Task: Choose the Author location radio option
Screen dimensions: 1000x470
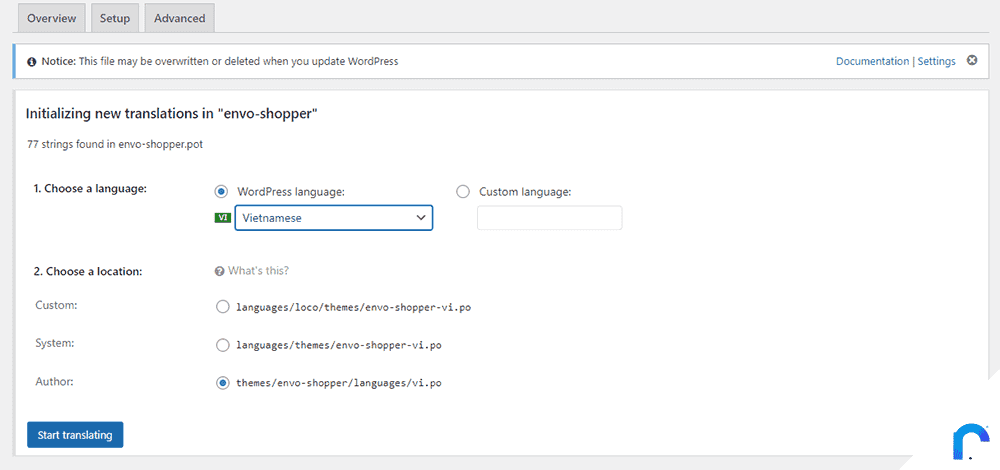Action: click(x=223, y=383)
